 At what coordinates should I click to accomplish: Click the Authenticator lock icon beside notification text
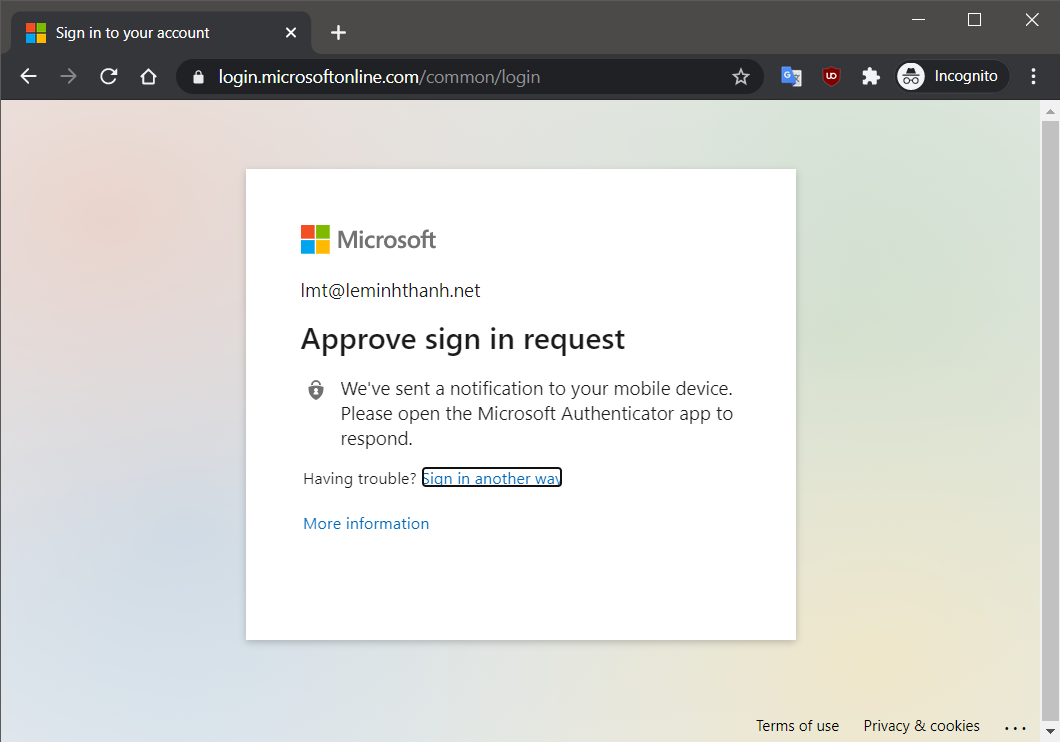tap(316, 390)
